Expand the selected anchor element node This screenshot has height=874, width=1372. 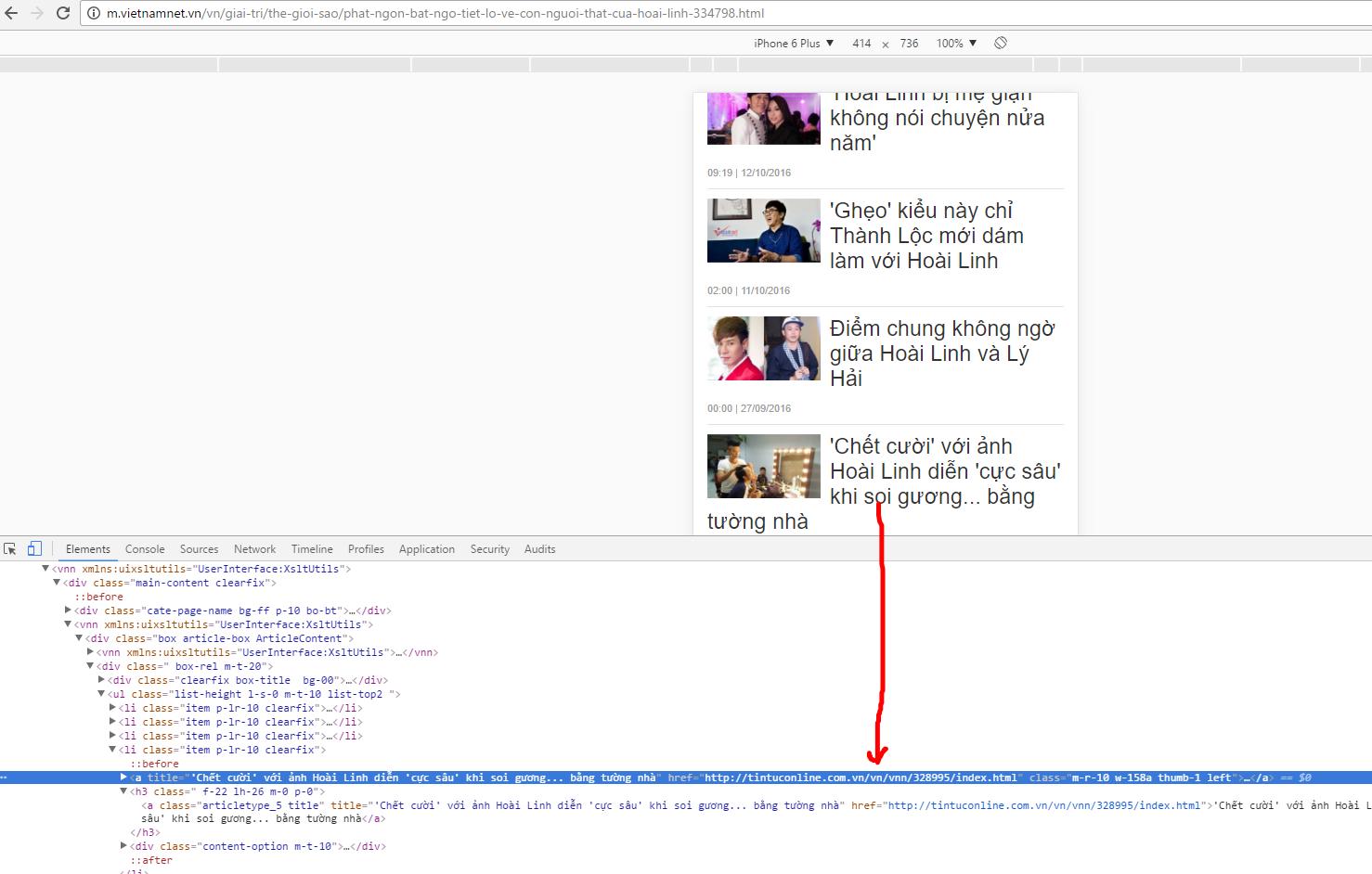(x=123, y=778)
